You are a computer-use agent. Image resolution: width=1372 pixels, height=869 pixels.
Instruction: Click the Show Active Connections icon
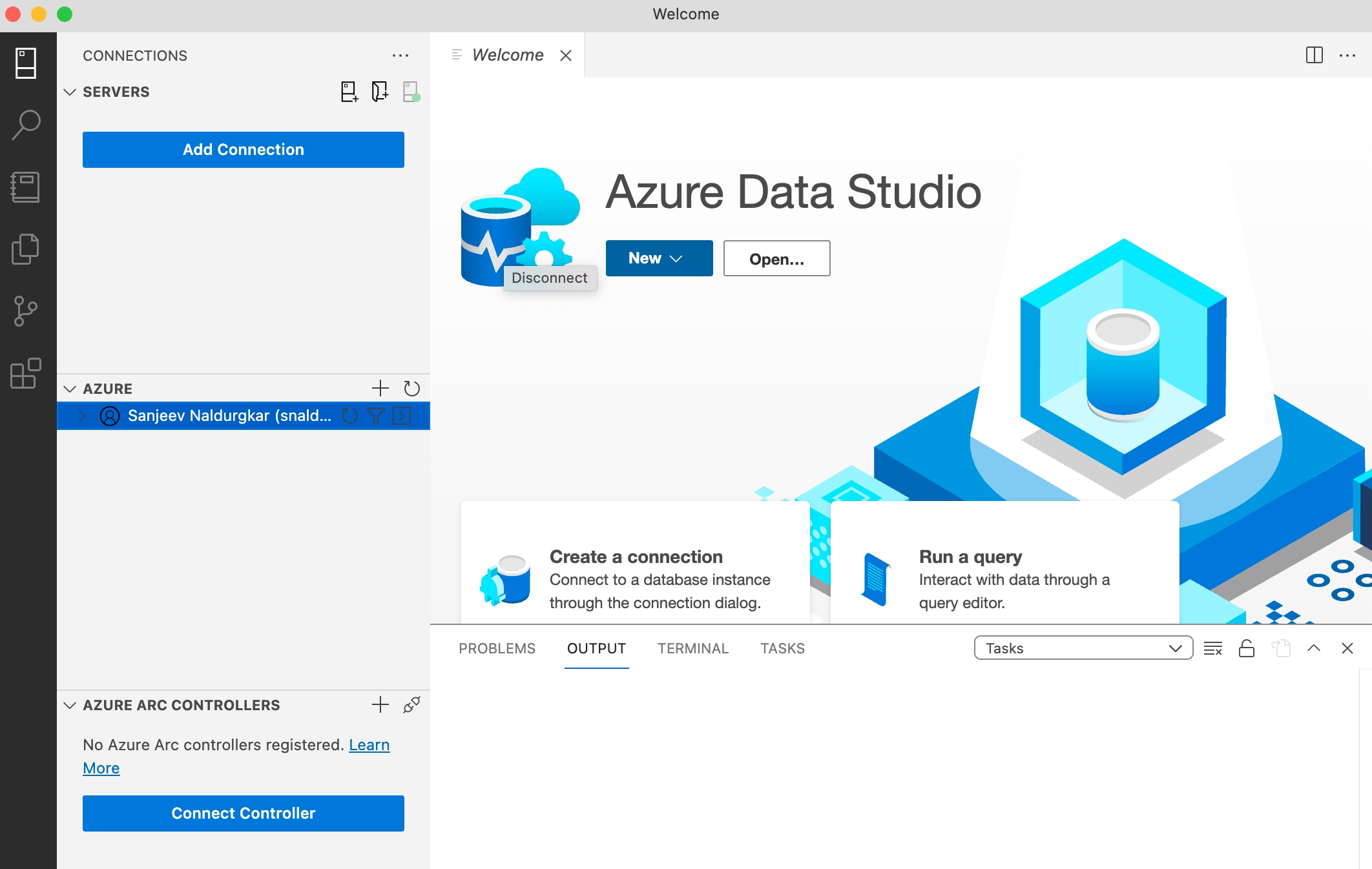(411, 92)
